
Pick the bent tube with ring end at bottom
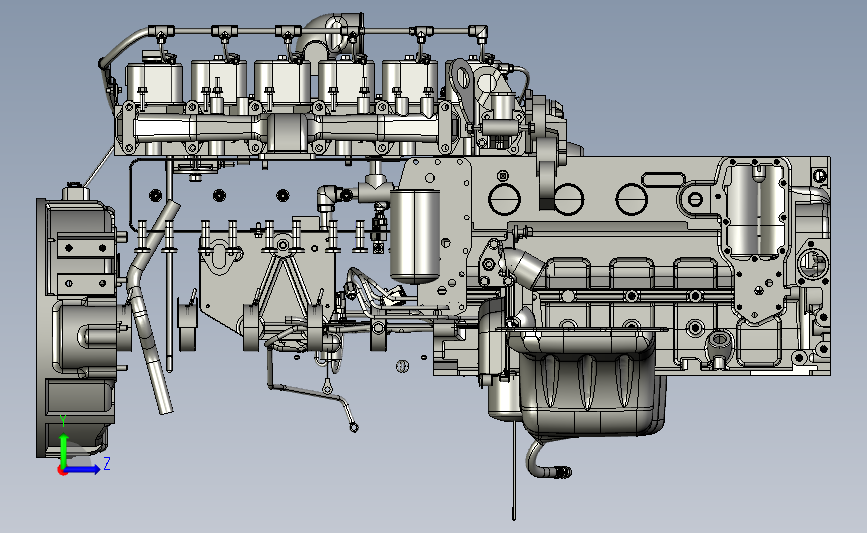tap(313, 387)
